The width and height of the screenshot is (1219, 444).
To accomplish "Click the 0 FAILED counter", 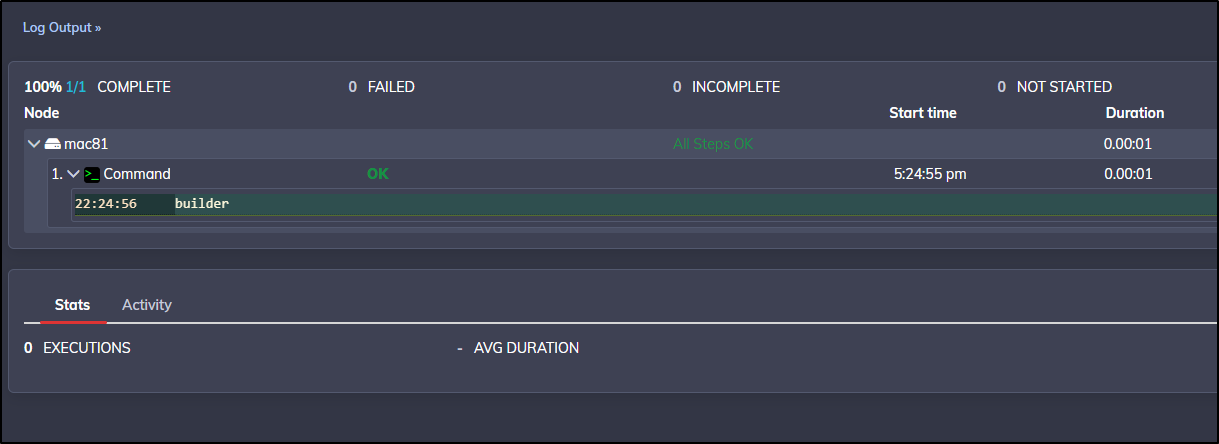I will [x=381, y=87].
